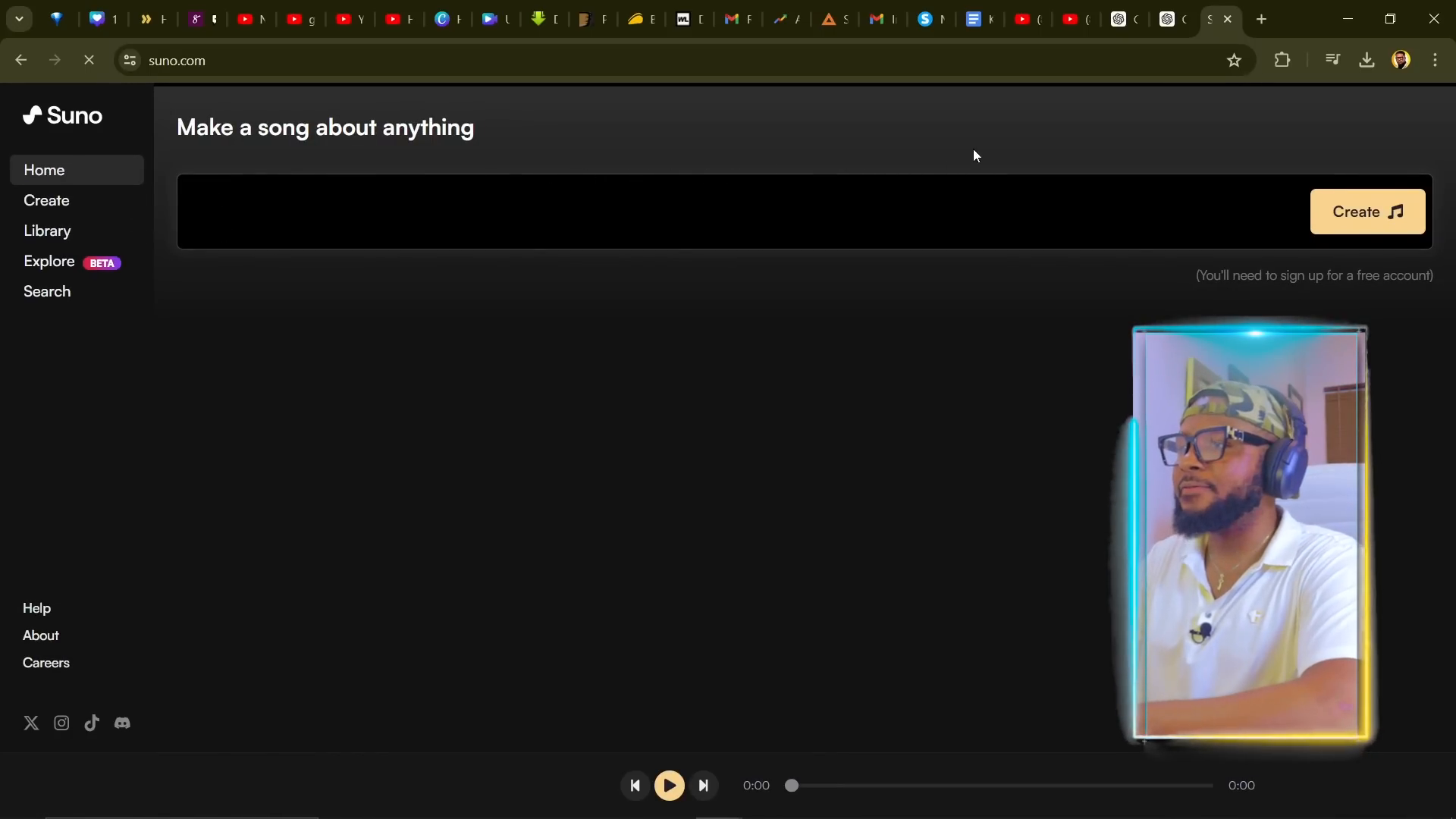Open Create in the sidebar
This screenshot has height=819, width=1456.
pos(46,200)
